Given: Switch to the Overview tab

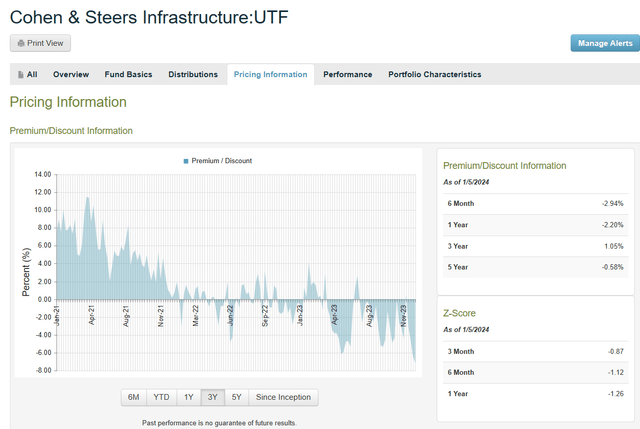Looking at the screenshot, I should click(71, 74).
